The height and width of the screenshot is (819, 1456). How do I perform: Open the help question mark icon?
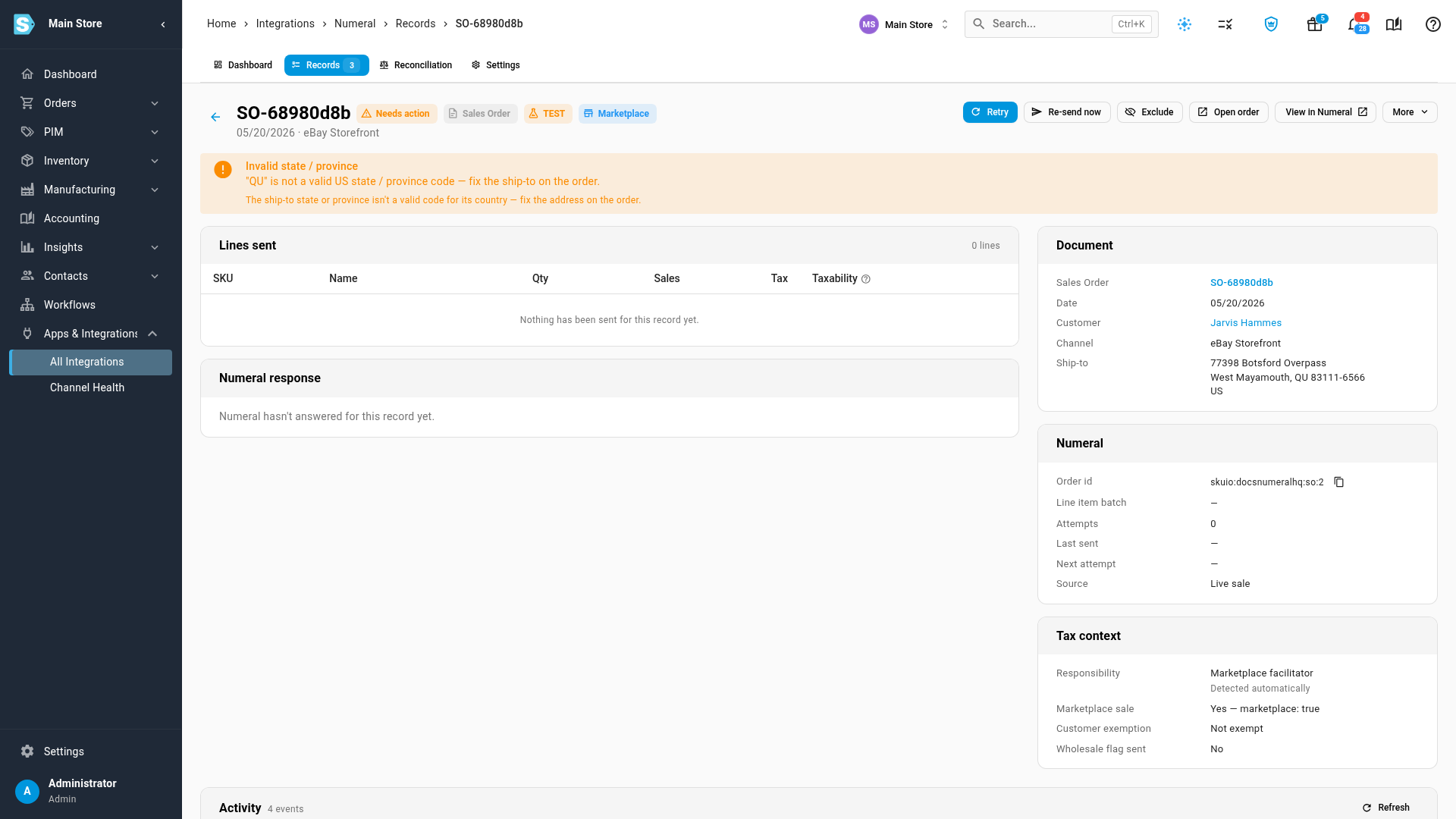1433,24
